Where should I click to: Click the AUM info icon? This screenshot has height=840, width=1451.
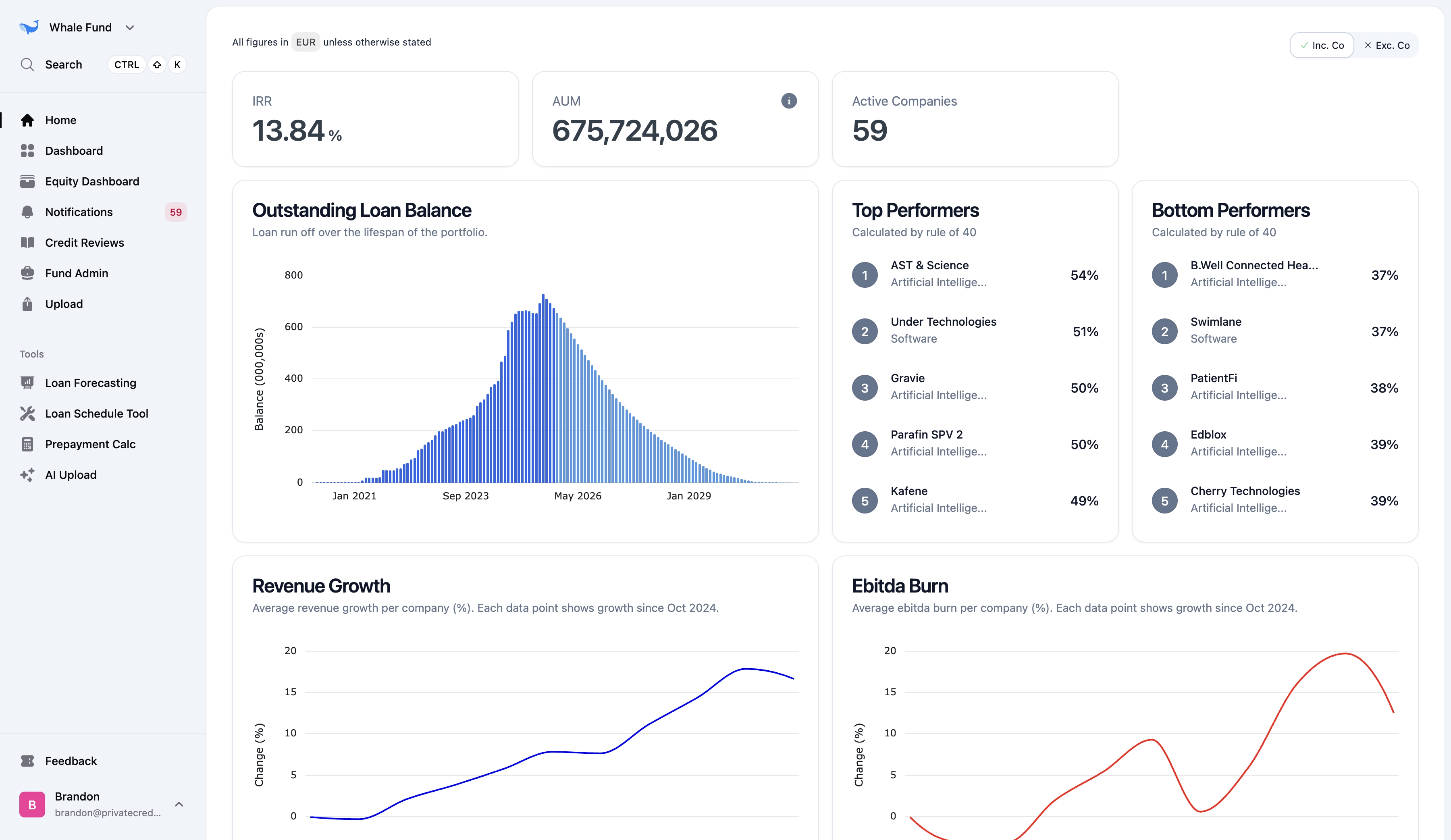(788, 101)
